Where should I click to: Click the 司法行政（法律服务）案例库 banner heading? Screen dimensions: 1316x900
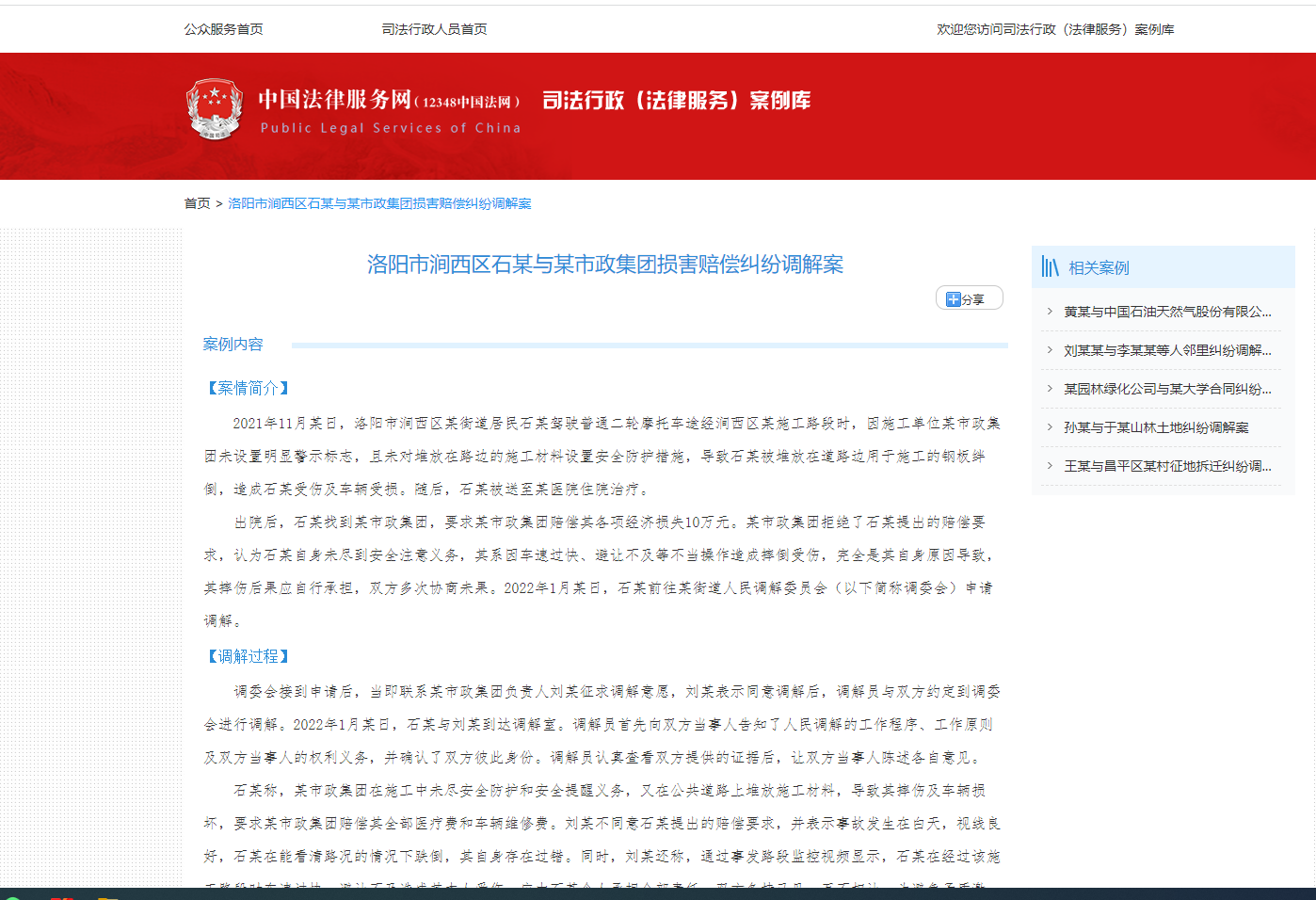[676, 101]
